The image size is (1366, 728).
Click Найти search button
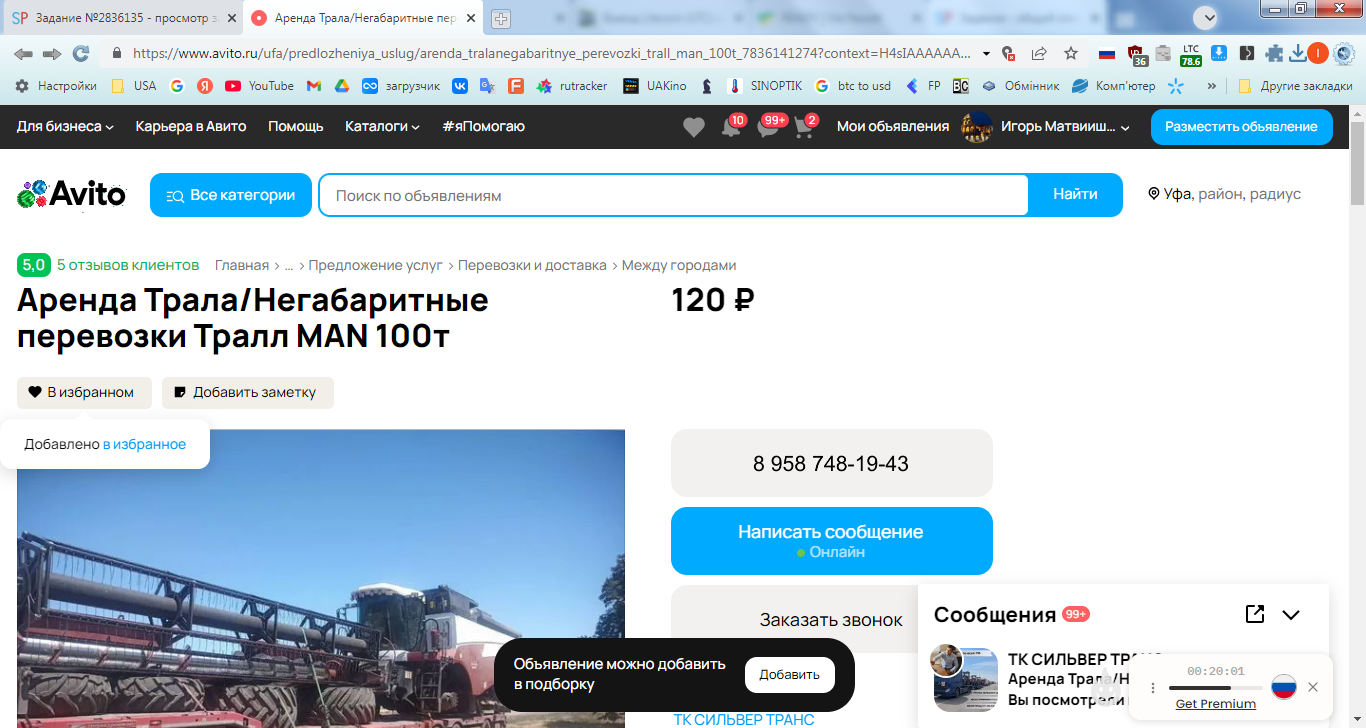[1075, 195]
